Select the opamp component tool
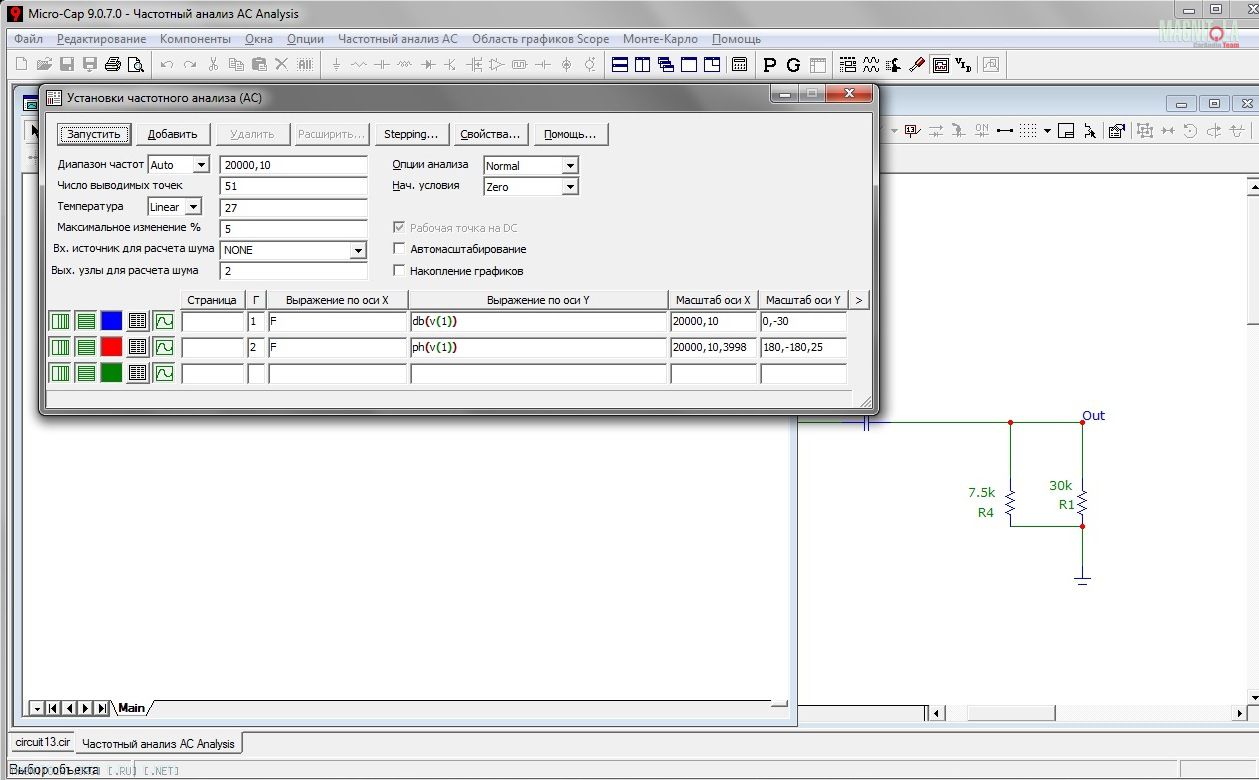This screenshot has height=780, width=1259. click(497, 65)
